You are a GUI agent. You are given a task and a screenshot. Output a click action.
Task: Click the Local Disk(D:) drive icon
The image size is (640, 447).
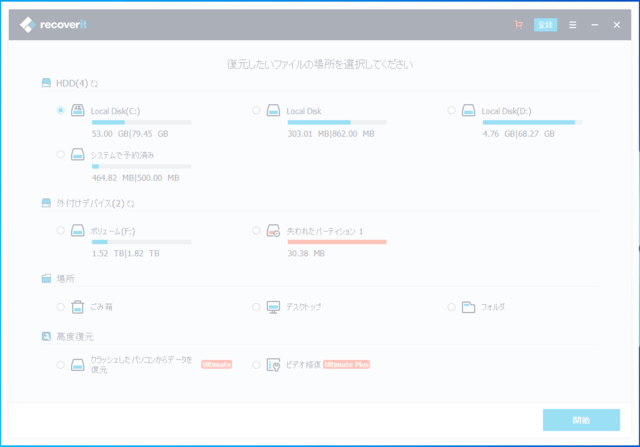coord(468,110)
